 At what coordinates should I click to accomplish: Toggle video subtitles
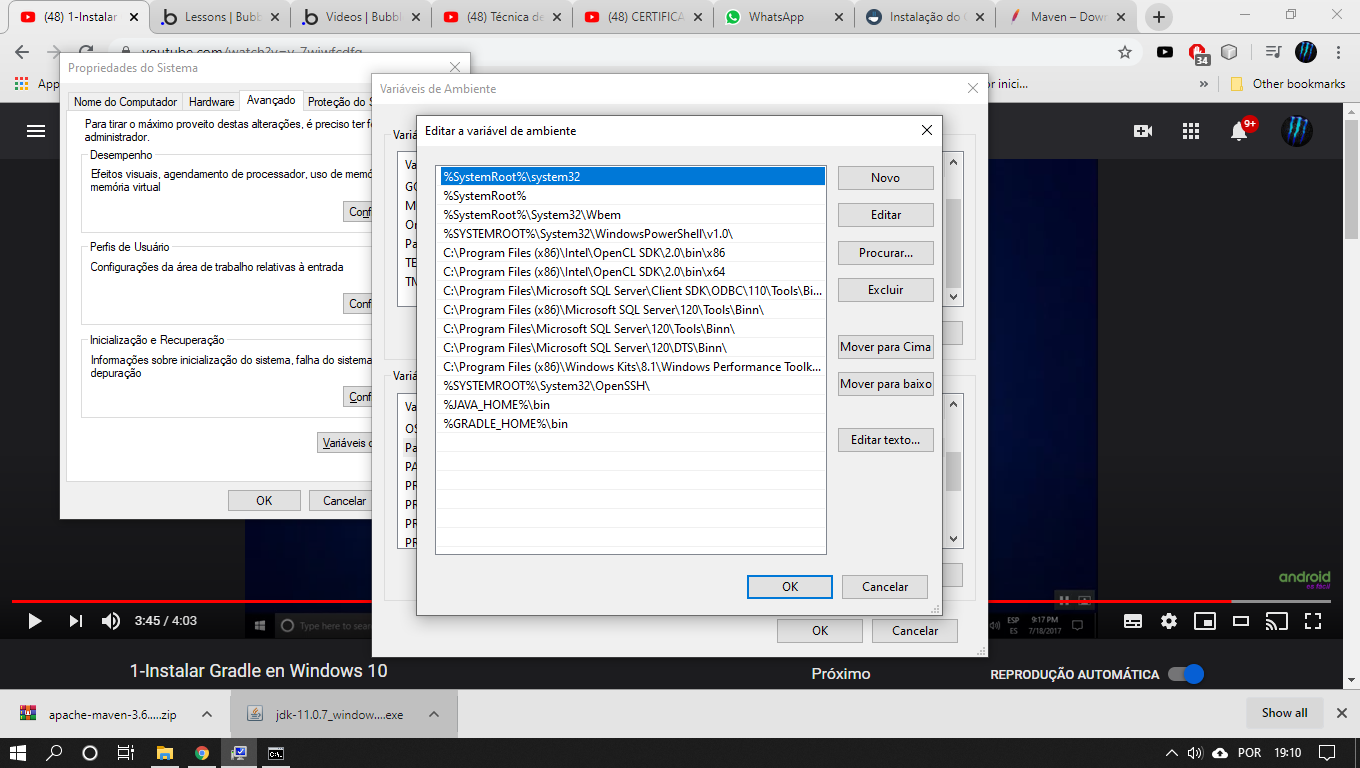click(1133, 621)
